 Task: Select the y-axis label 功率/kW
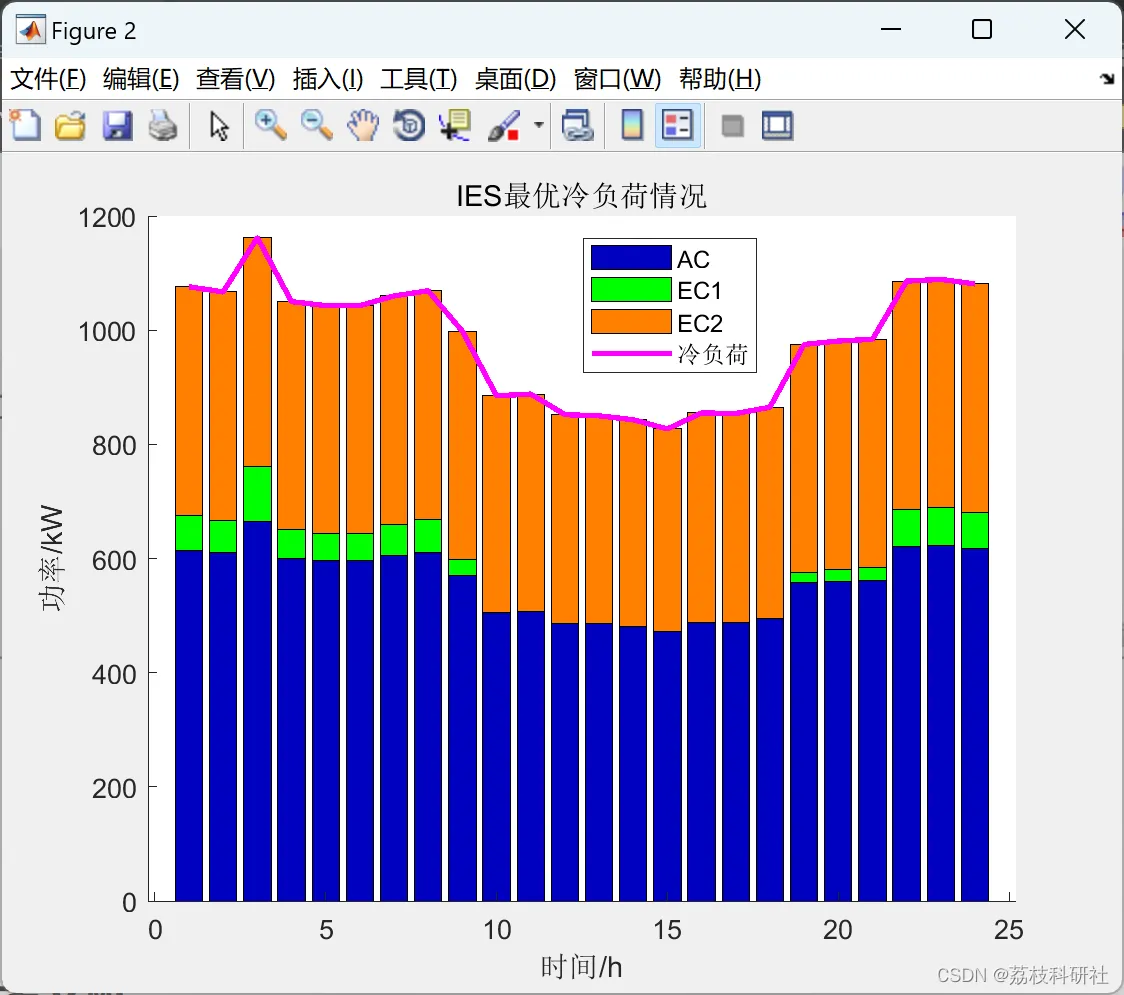52,558
